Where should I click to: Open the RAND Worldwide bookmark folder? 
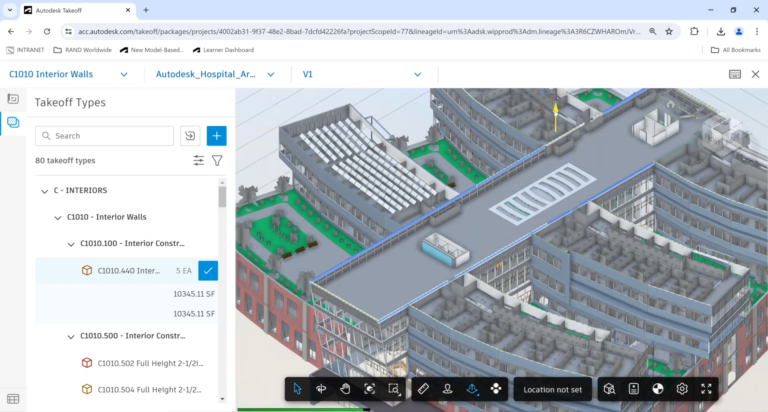[x=82, y=50]
